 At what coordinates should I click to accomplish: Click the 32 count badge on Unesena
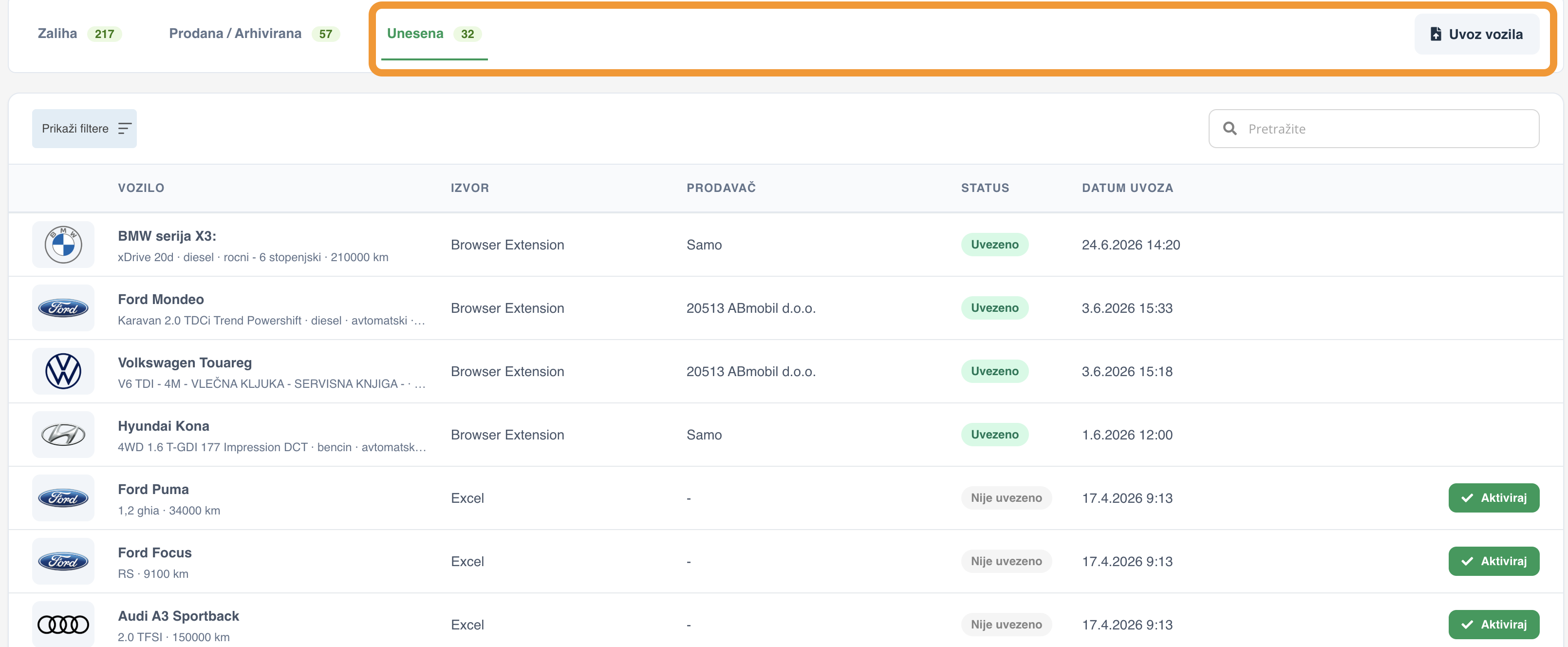467,34
